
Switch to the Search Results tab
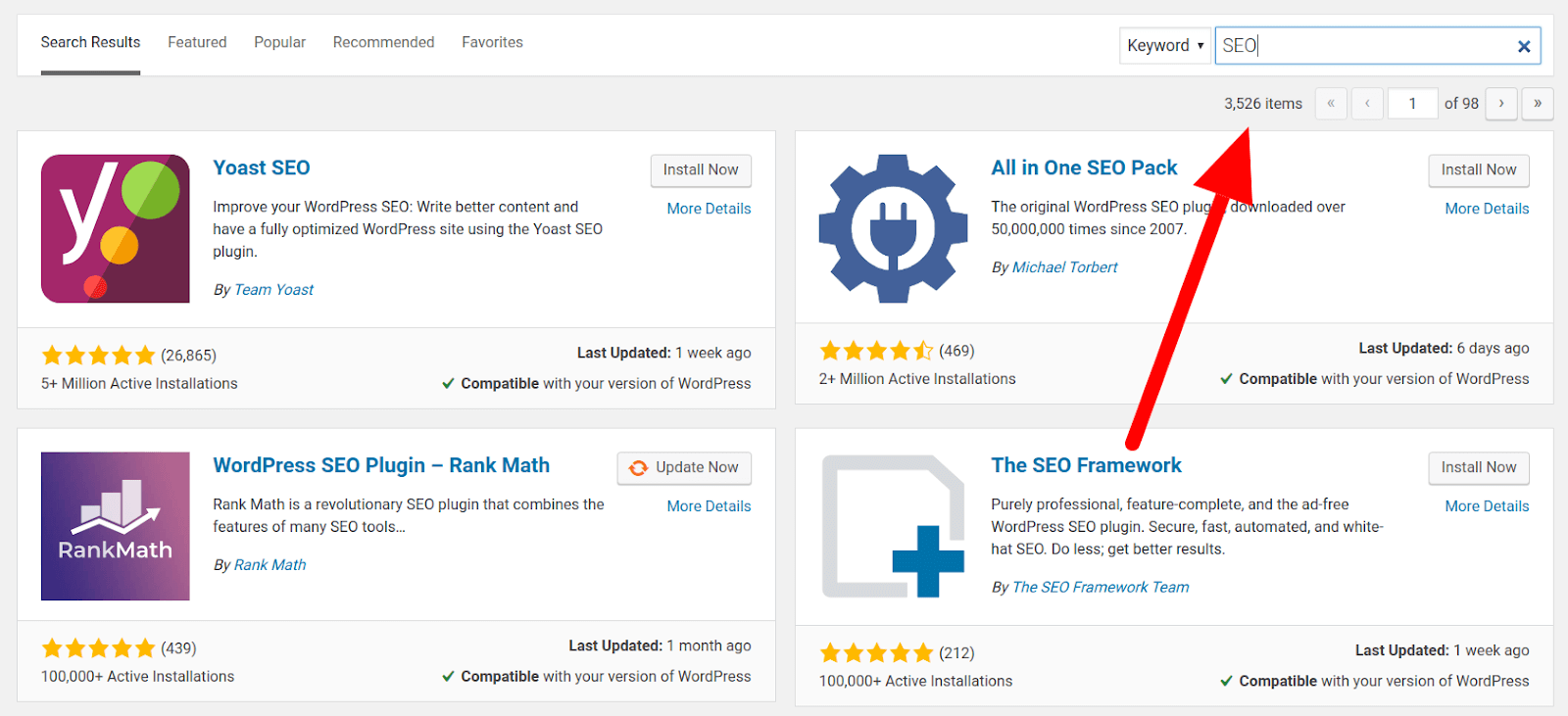(x=90, y=42)
